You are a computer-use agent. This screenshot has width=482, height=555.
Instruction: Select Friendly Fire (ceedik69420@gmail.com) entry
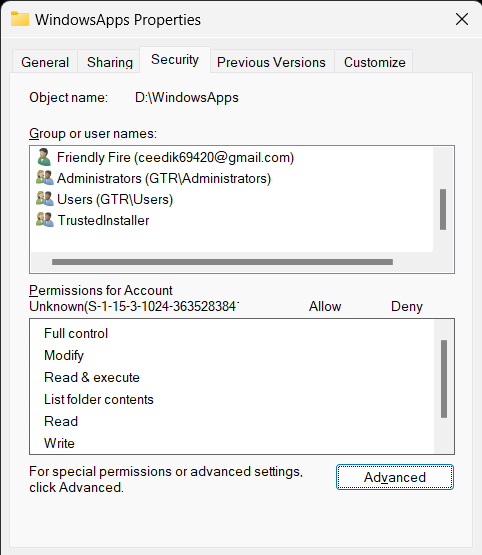tap(175, 158)
